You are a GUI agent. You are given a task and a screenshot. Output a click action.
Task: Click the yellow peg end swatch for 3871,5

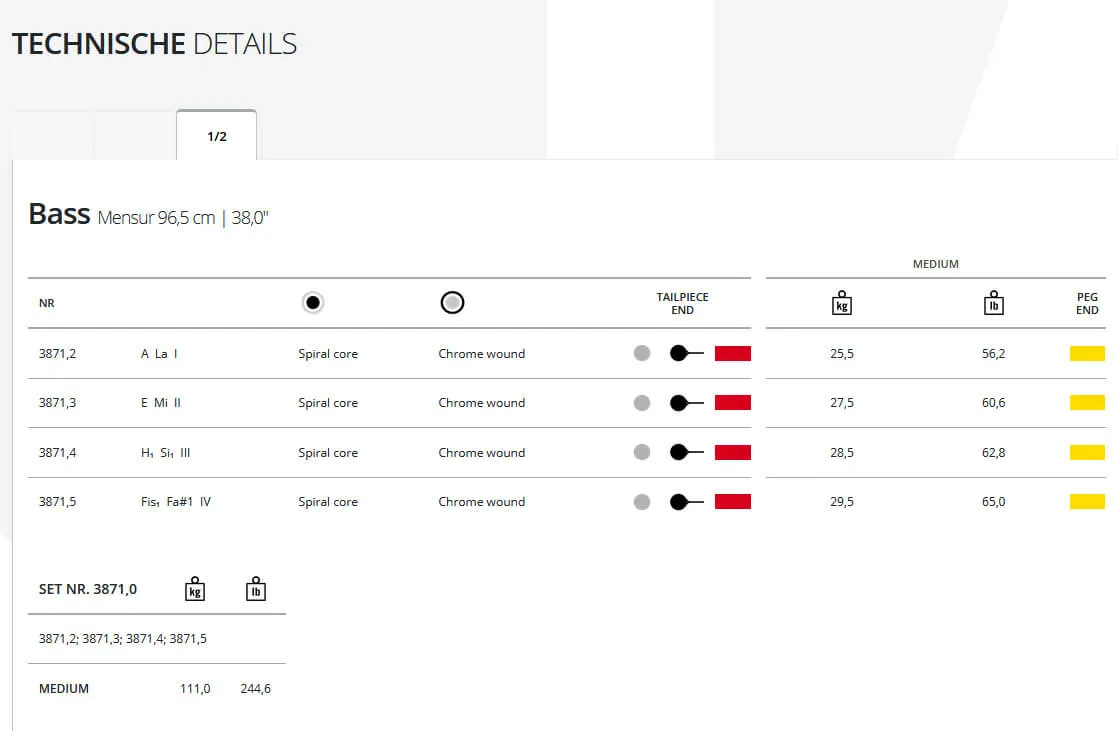click(x=1087, y=502)
